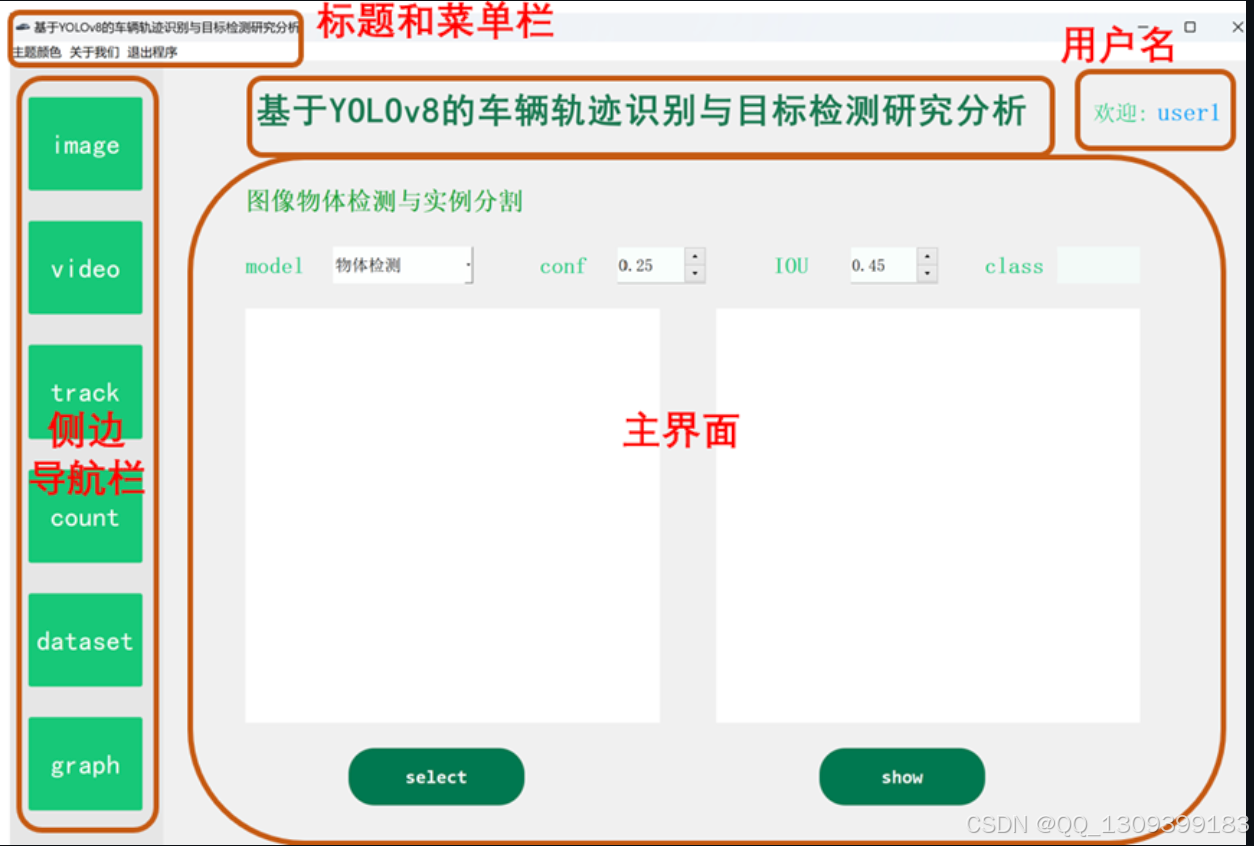Image resolution: width=1254 pixels, height=846 pixels.
Task: Open the 主题颜色 menu
Action: pos(37,52)
